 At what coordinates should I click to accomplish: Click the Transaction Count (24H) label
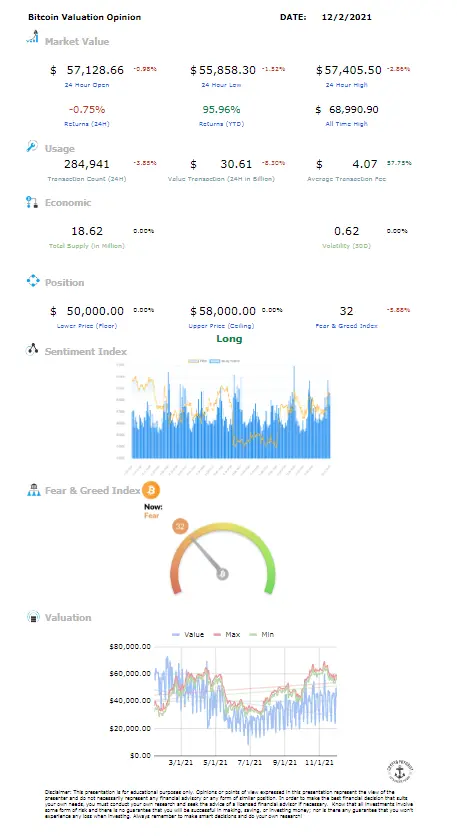click(x=87, y=179)
